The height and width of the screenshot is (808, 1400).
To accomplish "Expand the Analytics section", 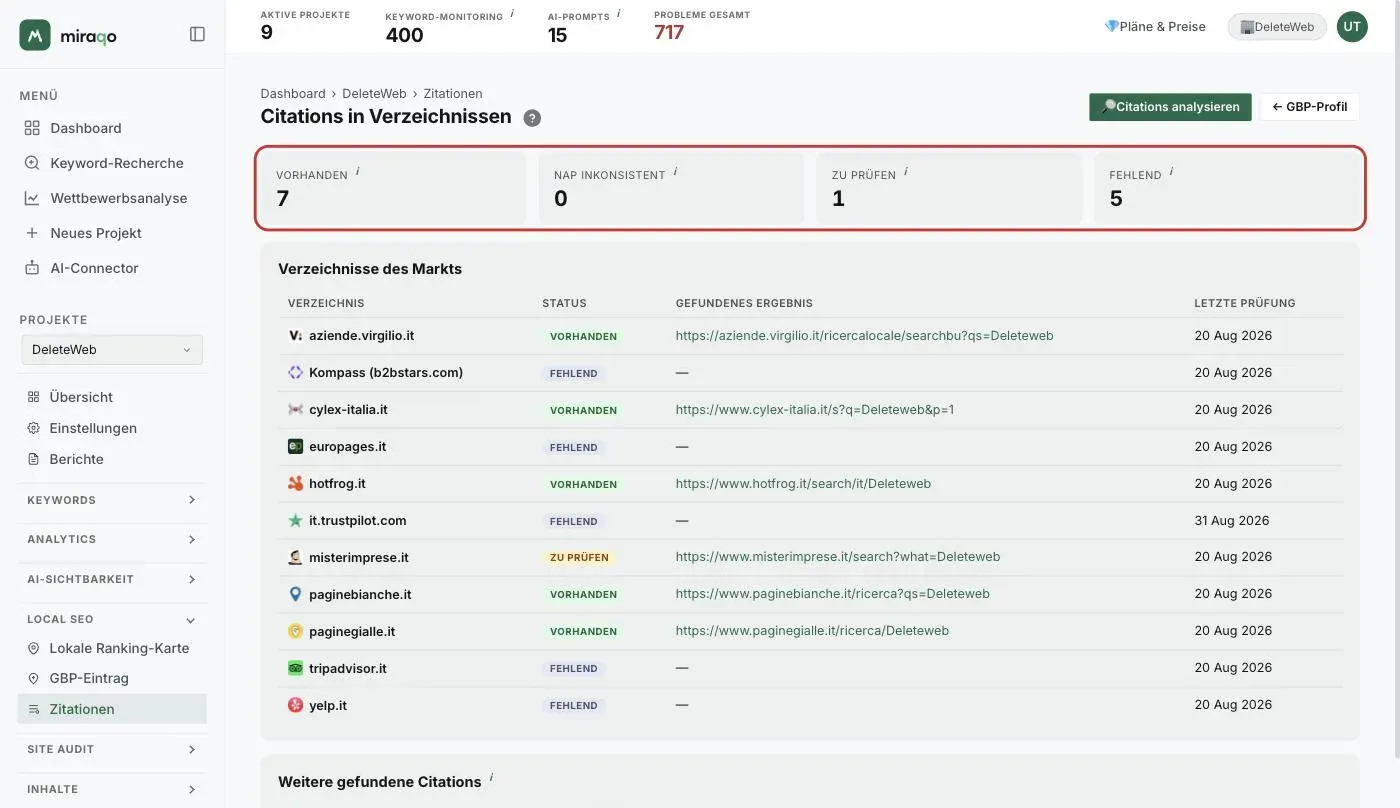I will pyautogui.click(x=112, y=539).
